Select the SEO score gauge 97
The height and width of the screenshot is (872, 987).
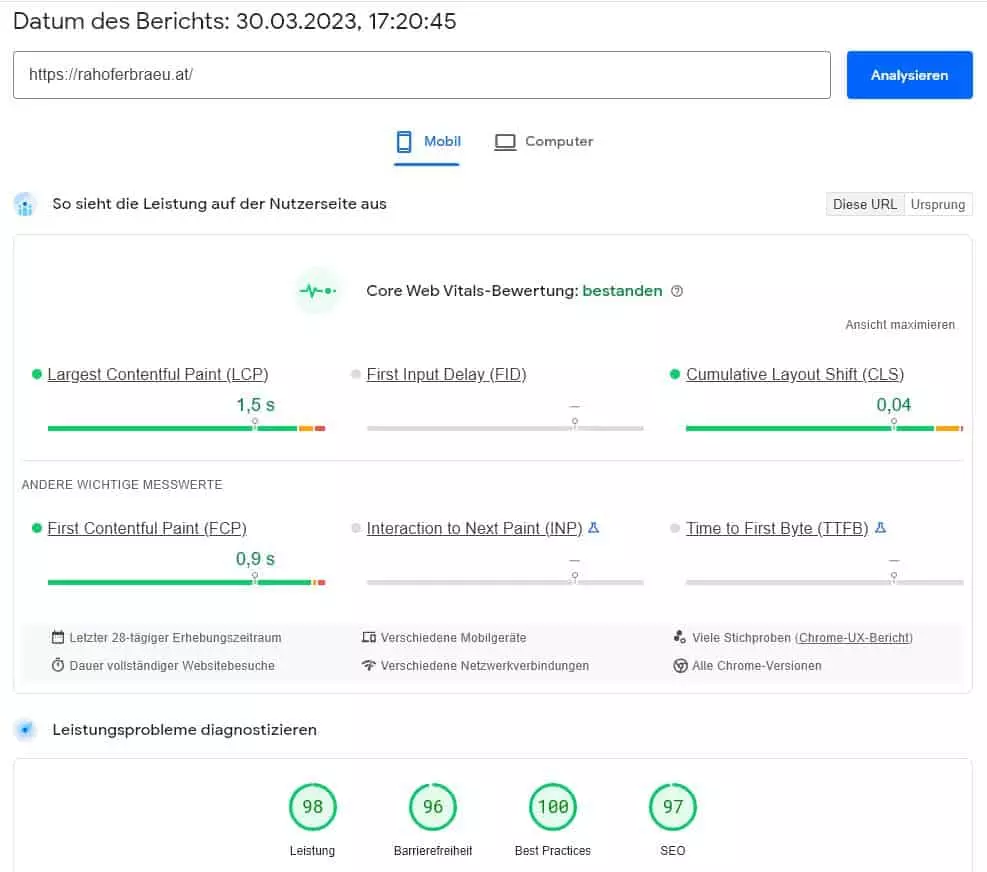click(x=673, y=807)
